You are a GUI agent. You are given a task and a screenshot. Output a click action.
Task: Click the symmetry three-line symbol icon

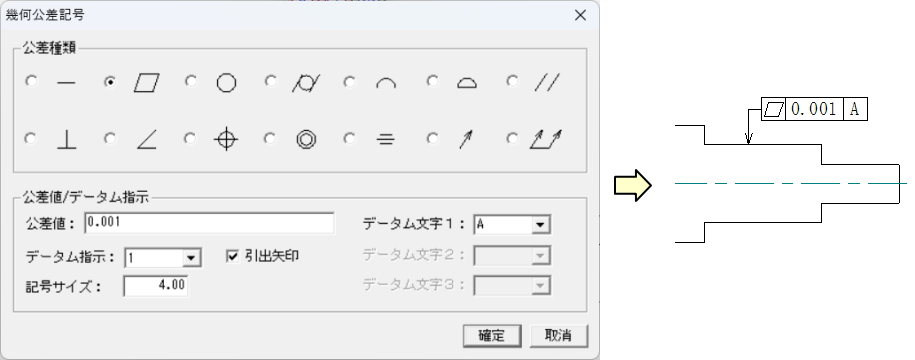385,139
